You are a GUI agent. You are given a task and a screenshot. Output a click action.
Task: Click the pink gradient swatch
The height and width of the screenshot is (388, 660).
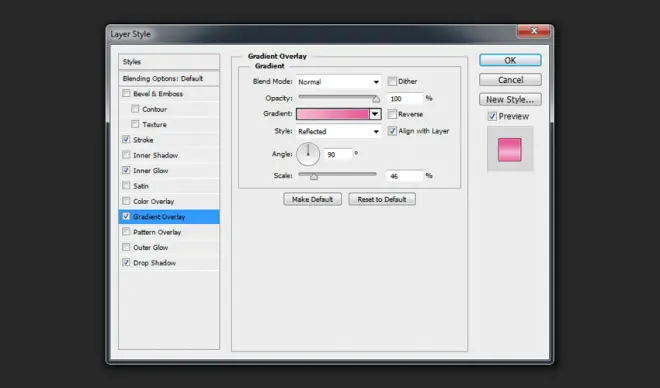[333, 114]
